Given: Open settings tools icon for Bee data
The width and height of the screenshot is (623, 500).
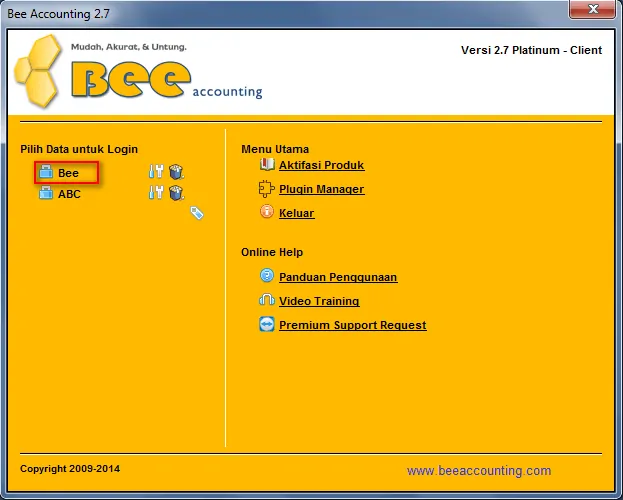Looking at the screenshot, I should (x=156, y=171).
